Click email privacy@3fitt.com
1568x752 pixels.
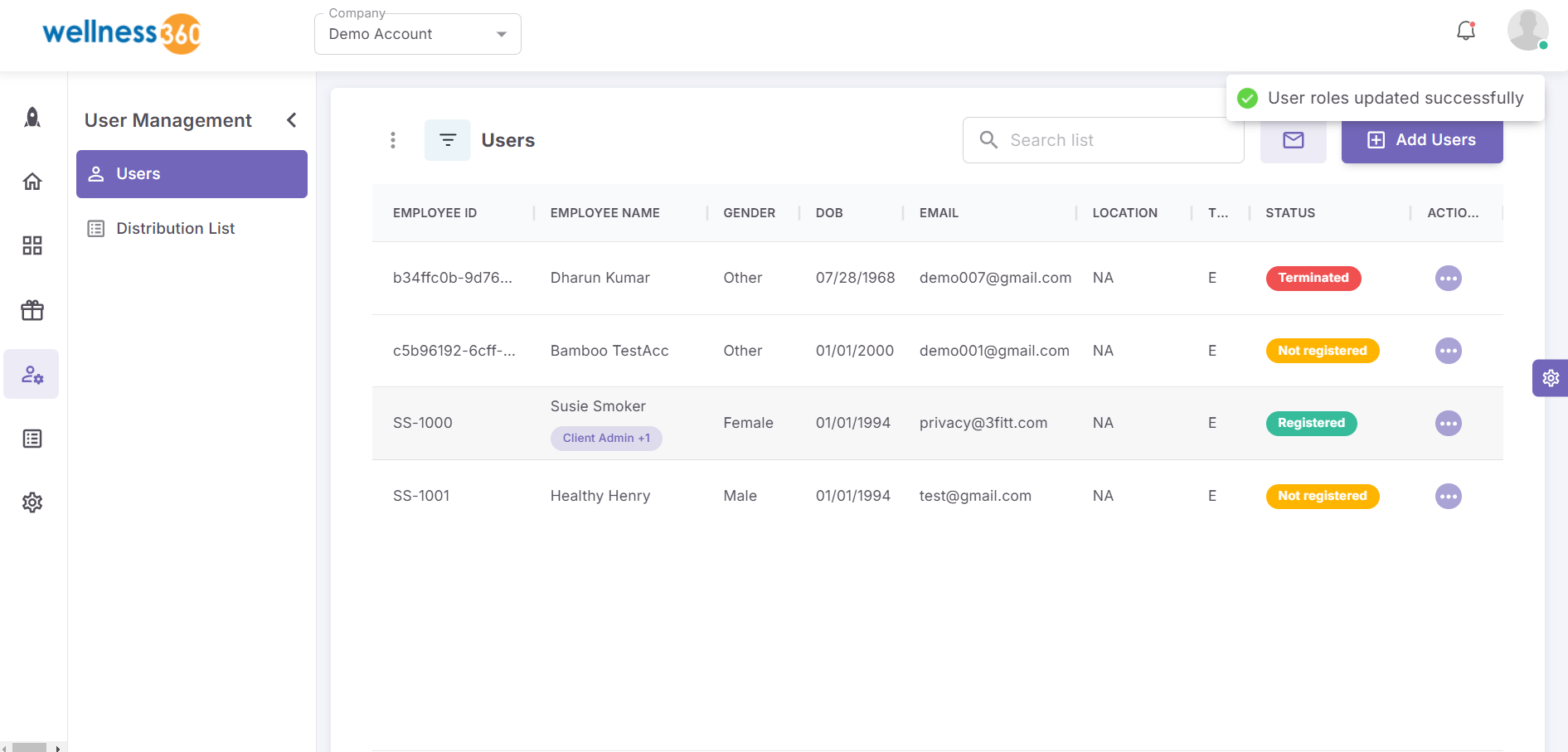[983, 423]
